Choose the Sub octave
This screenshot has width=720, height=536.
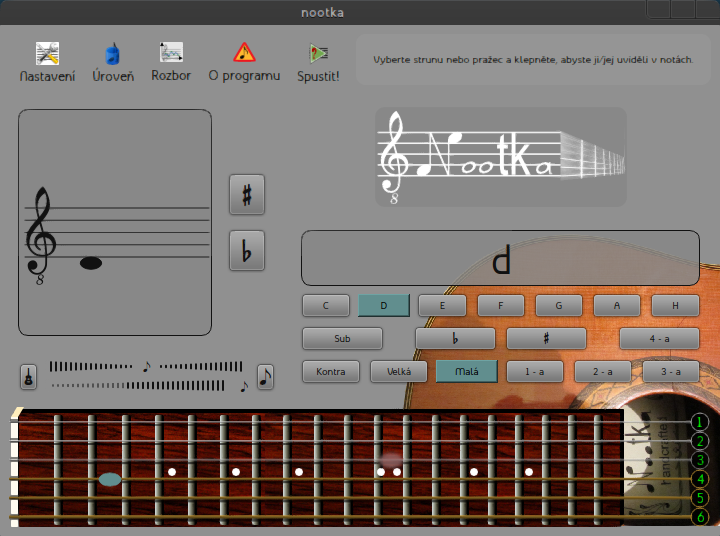click(342, 339)
